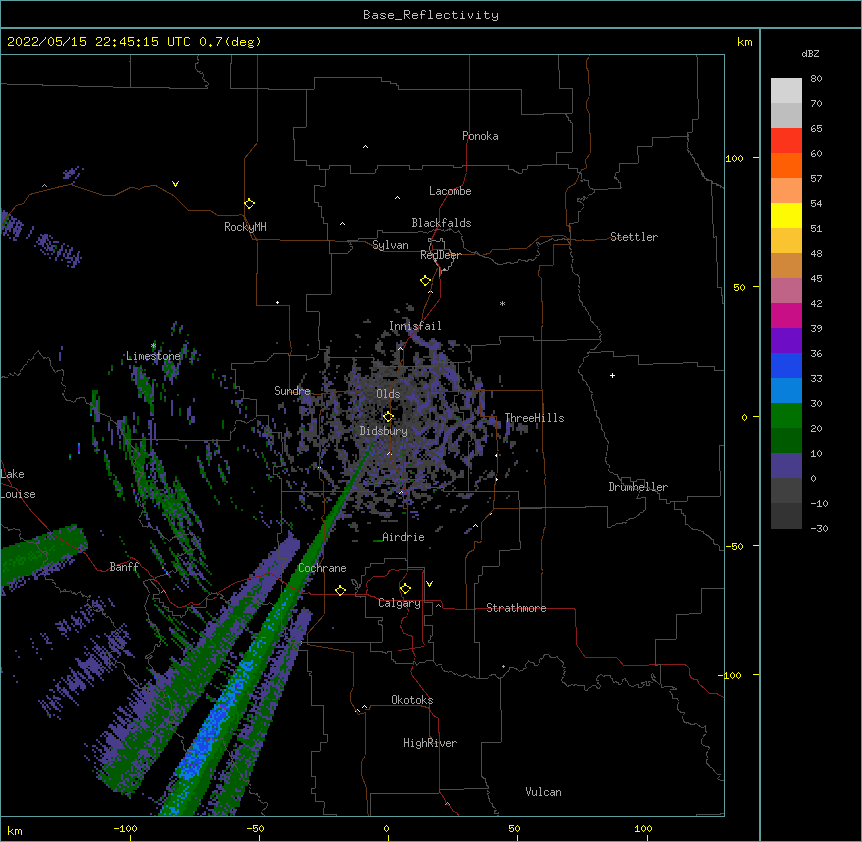Click the yellow diamond marker beside RockyMH
The image size is (862, 842).
click(x=249, y=203)
